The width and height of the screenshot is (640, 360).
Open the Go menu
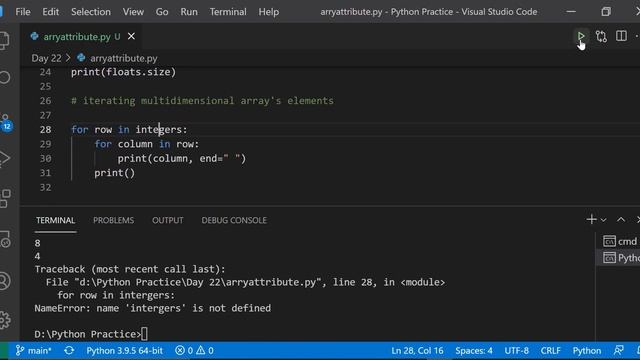point(162,12)
